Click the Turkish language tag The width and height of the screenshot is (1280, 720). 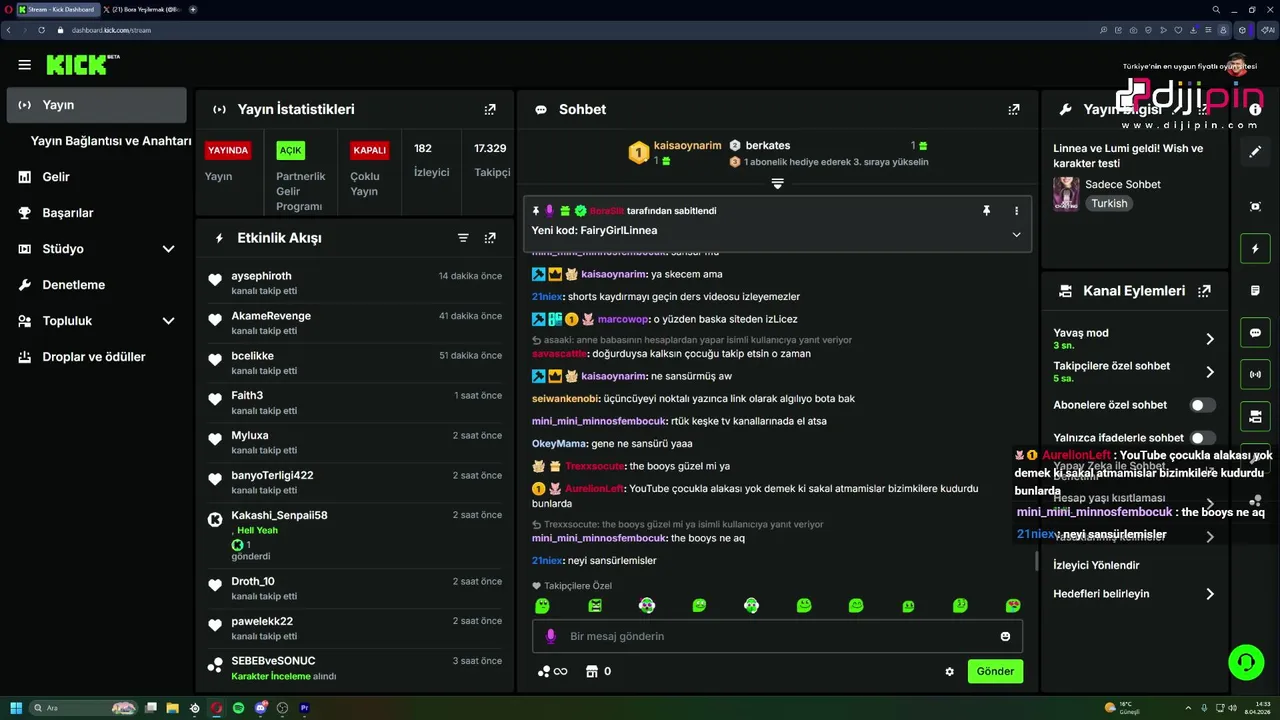click(x=1109, y=203)
